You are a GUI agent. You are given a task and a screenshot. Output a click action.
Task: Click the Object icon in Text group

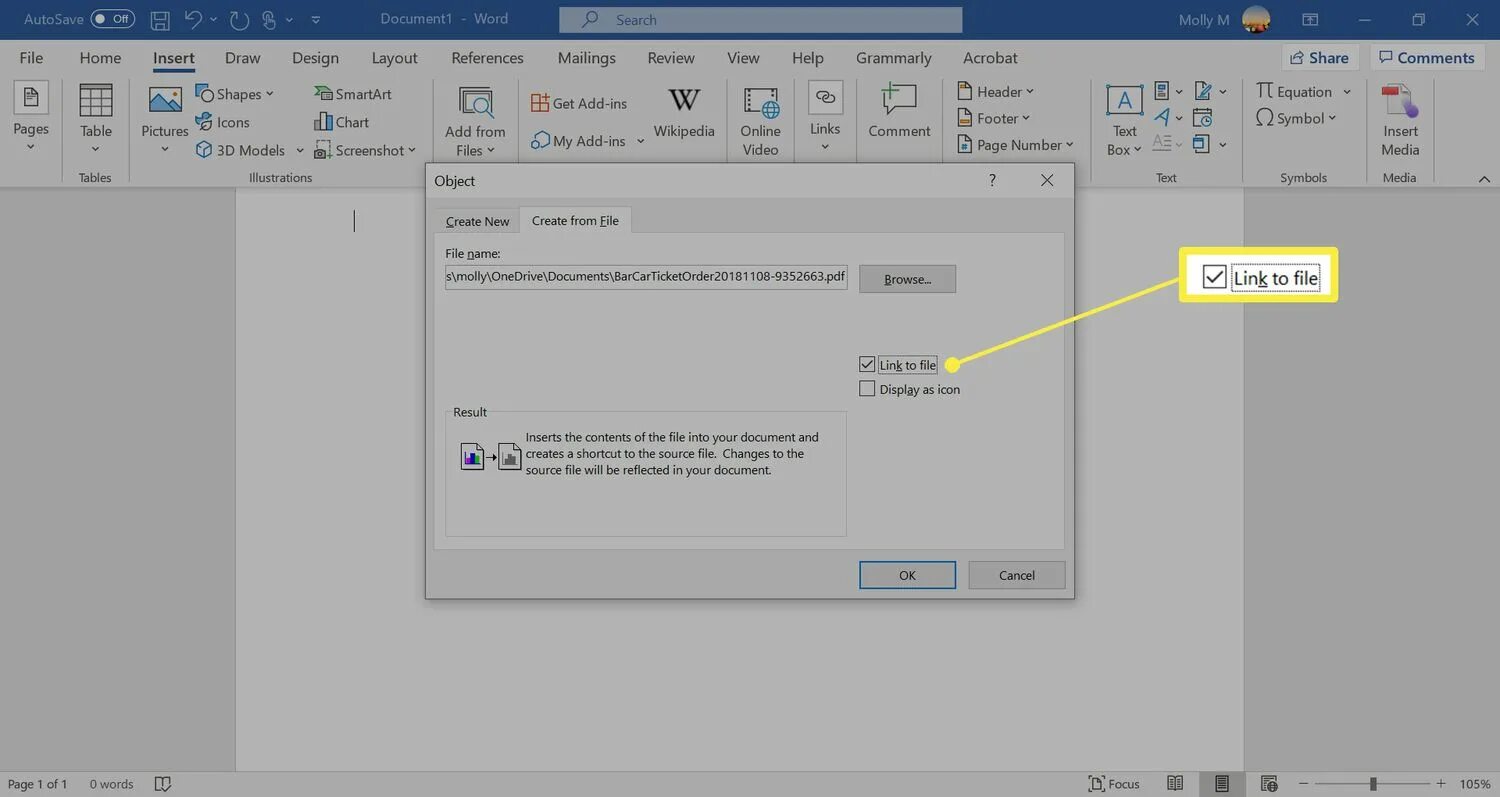1202,144
